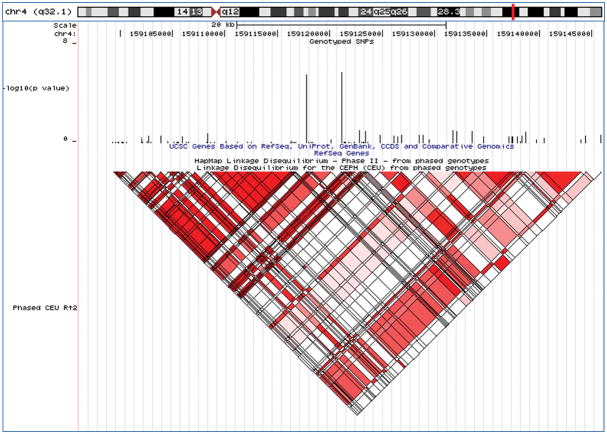Click position label 159115000

coord(255,34)
